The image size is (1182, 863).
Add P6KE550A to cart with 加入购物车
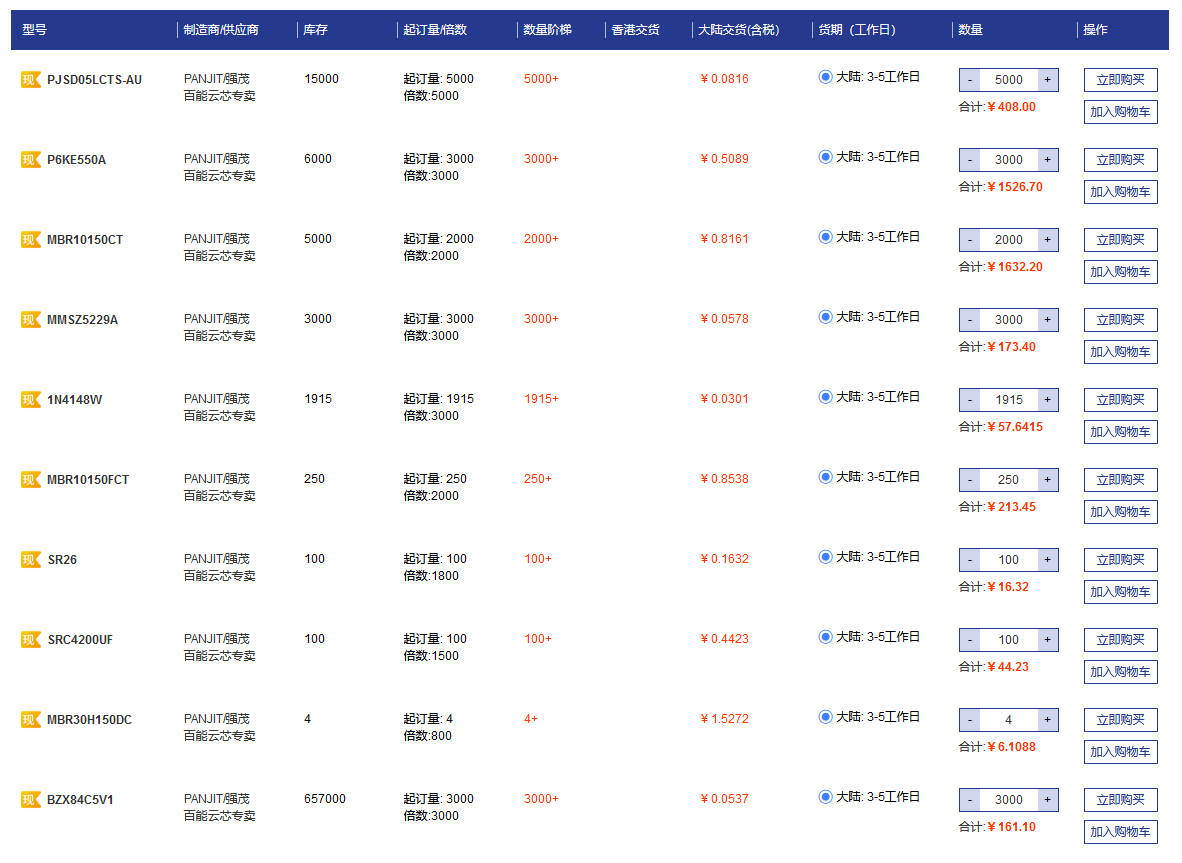(x=1120, y=191)
